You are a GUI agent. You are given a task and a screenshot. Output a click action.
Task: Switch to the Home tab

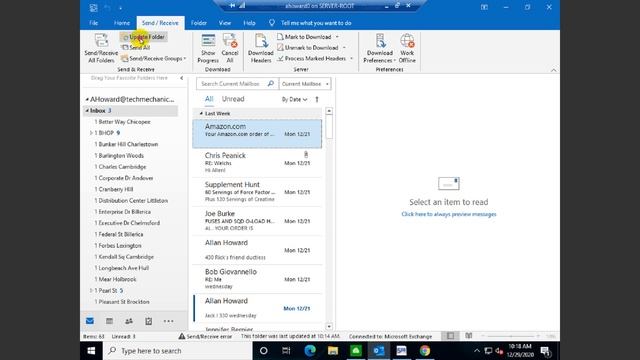pos(122,23)
